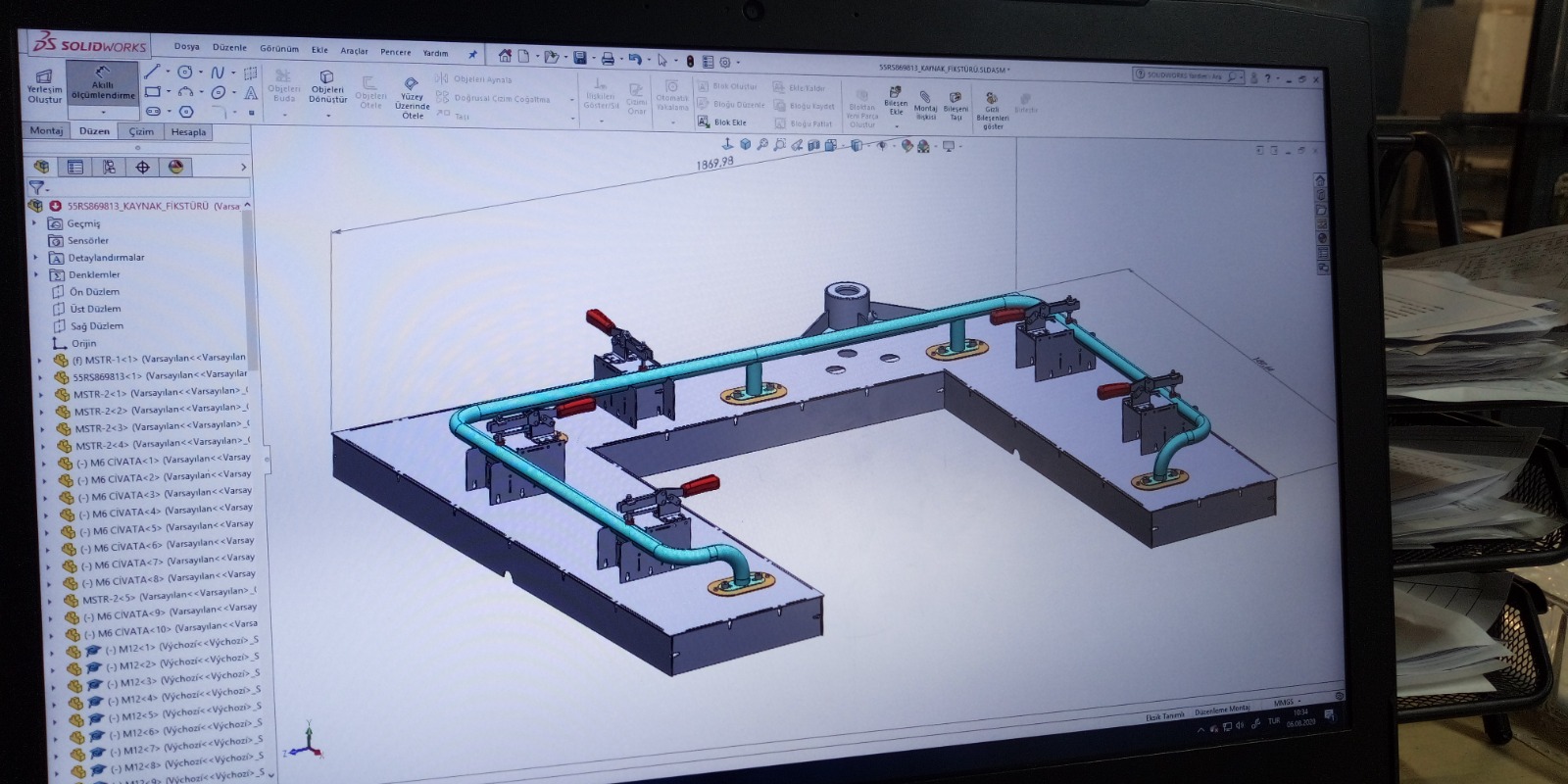Open the DisplayManager tab with colored sphere
Screen dimensions: 1568x784
[175, 168]
